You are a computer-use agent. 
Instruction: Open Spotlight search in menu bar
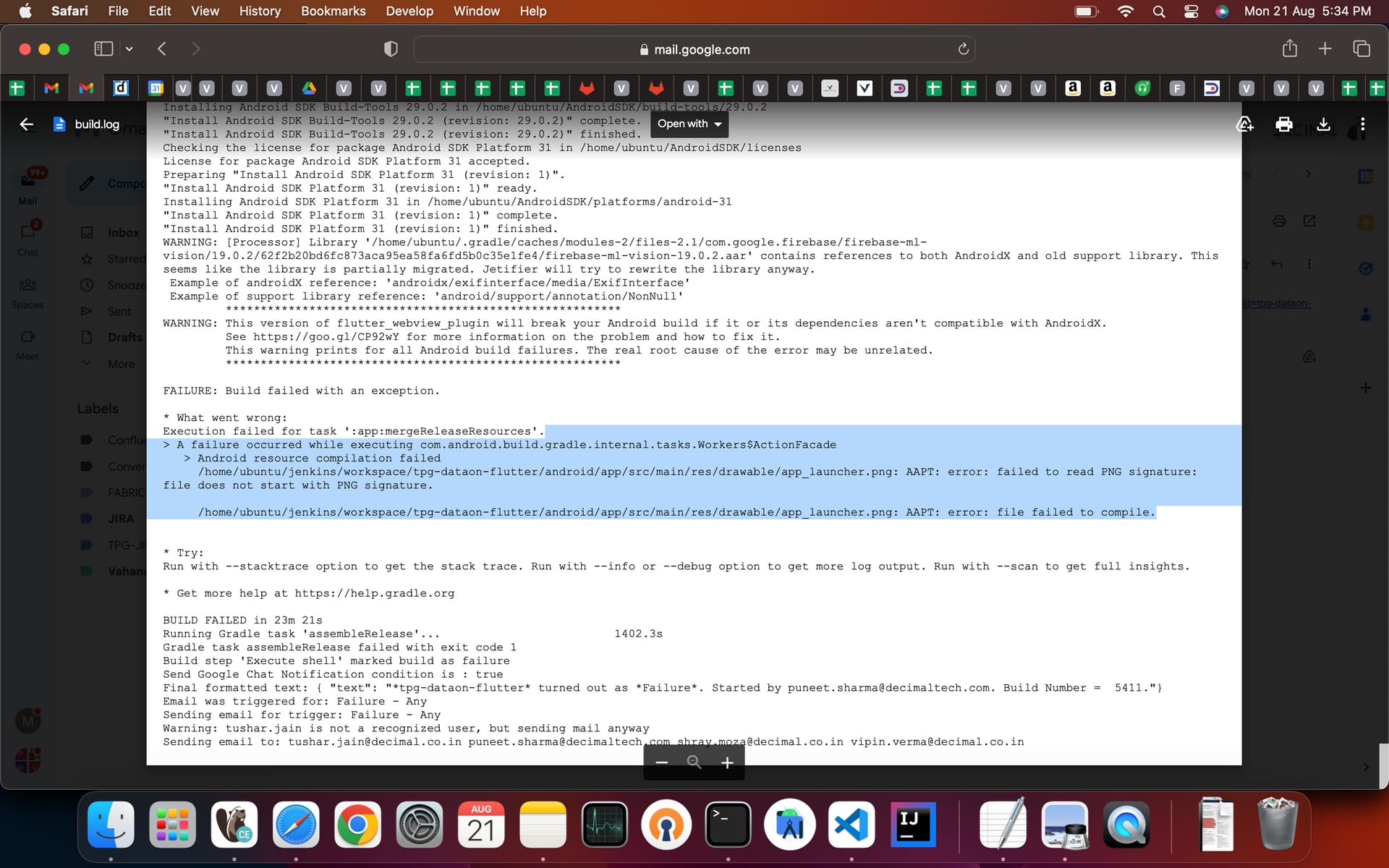click(1159, 11)
